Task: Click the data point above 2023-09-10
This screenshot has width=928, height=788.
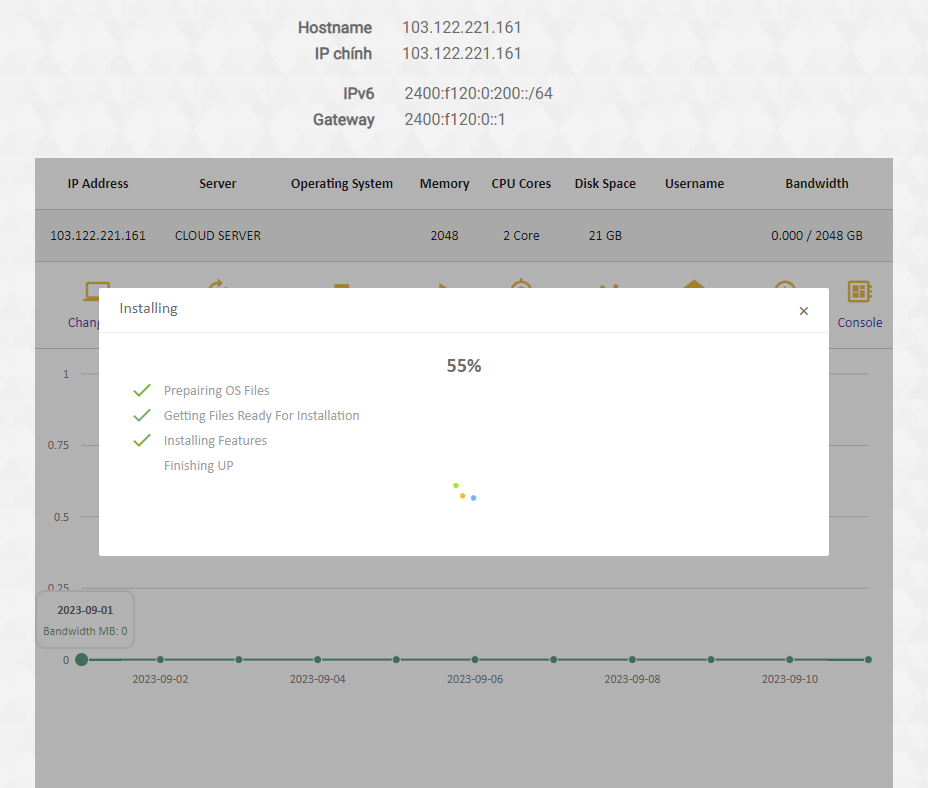Action: point(790,660)
